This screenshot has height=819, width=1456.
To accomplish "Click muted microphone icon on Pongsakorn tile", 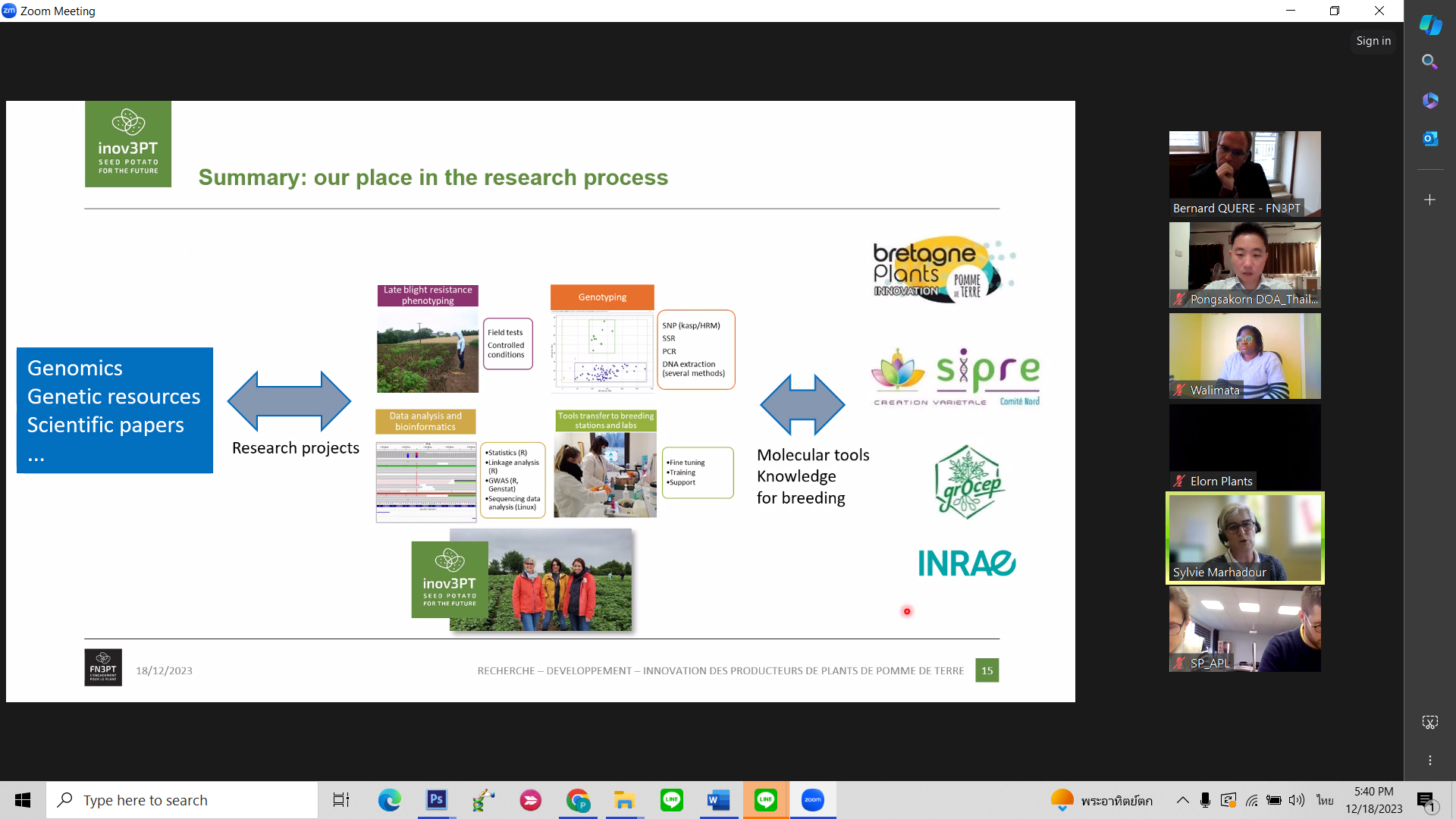I will (1179, 299).
